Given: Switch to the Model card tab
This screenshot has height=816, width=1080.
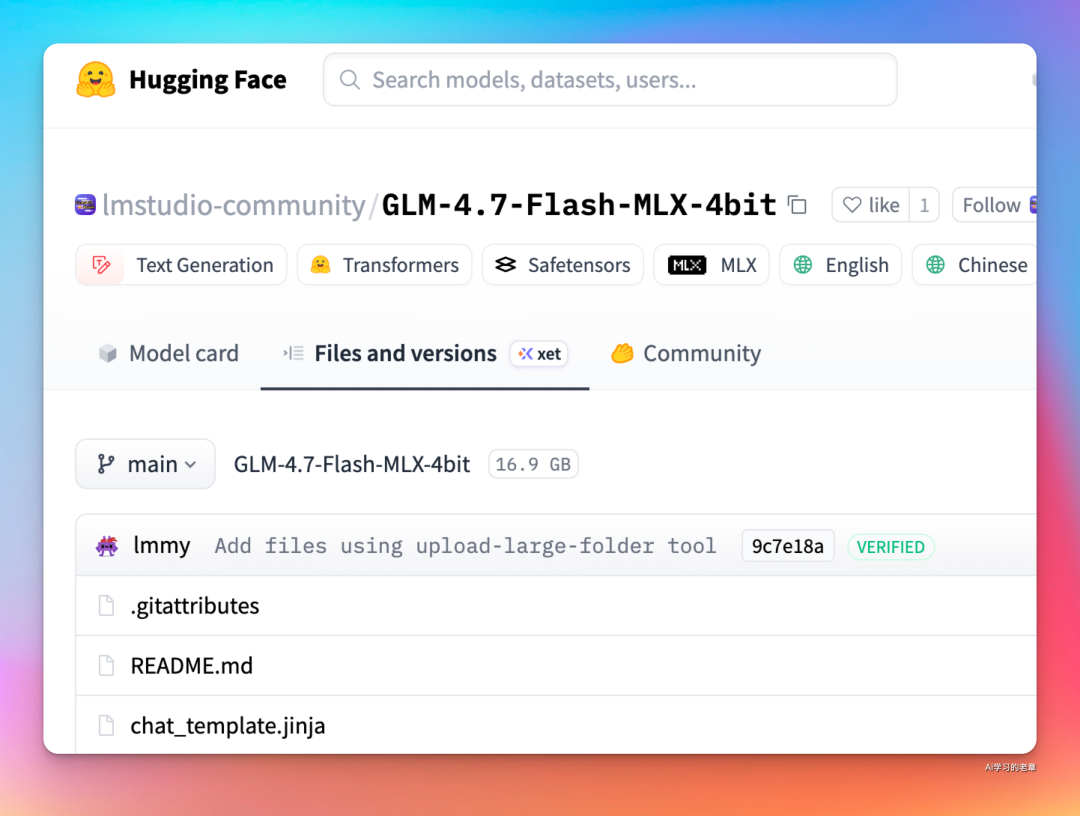Looking at the screenshot, I should (x=169, y=354).
